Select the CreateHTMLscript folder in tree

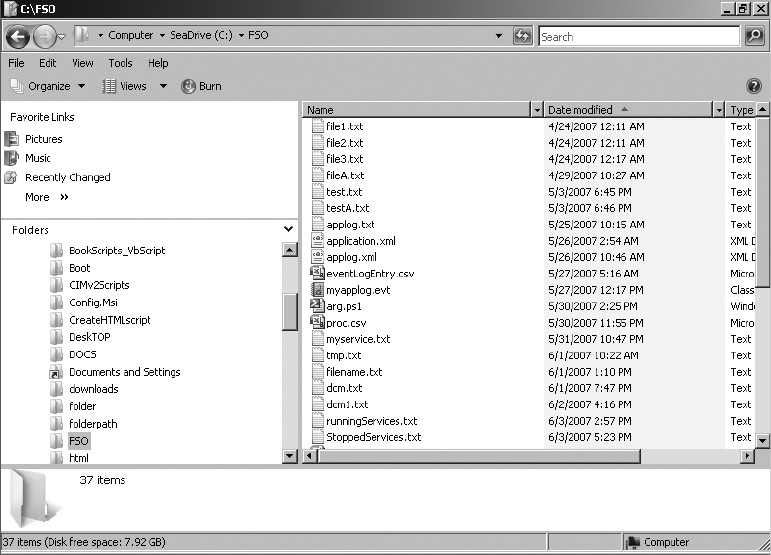point(101,320)
